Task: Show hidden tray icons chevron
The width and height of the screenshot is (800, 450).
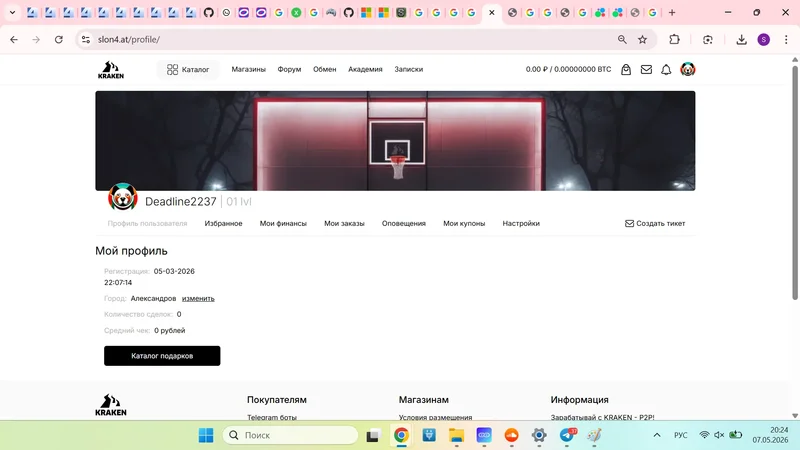Action: tap(657, 435)
